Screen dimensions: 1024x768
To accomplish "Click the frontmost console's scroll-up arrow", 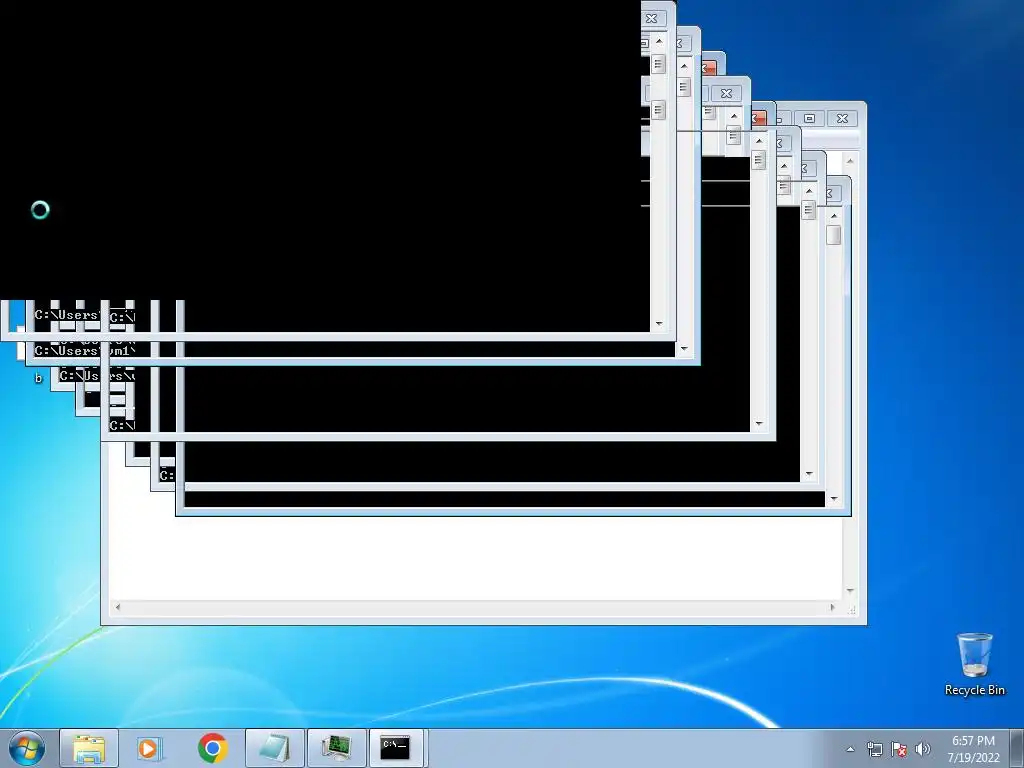I will tap(659, 41).
